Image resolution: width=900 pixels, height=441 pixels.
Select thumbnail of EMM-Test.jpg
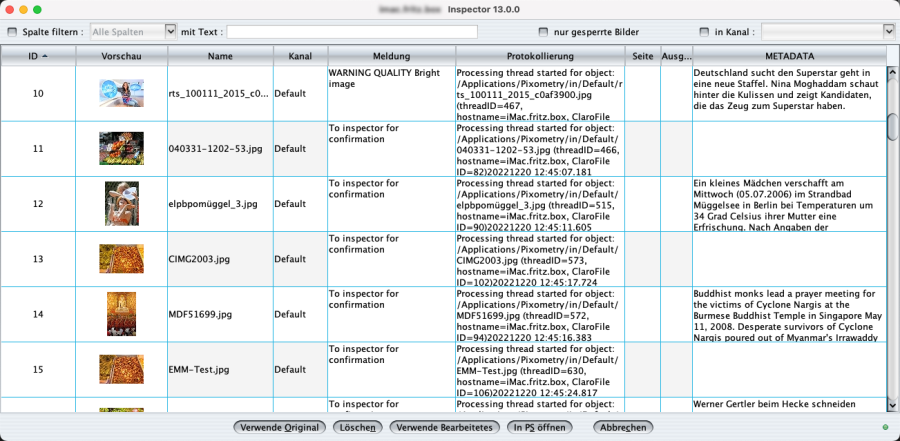(x=122, y=369)
